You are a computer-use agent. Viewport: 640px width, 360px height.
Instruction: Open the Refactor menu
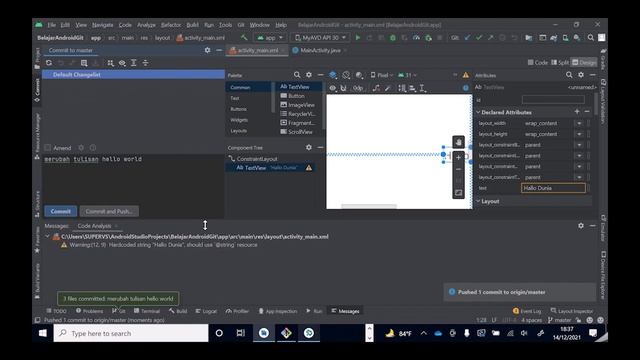tap(171, 25)
